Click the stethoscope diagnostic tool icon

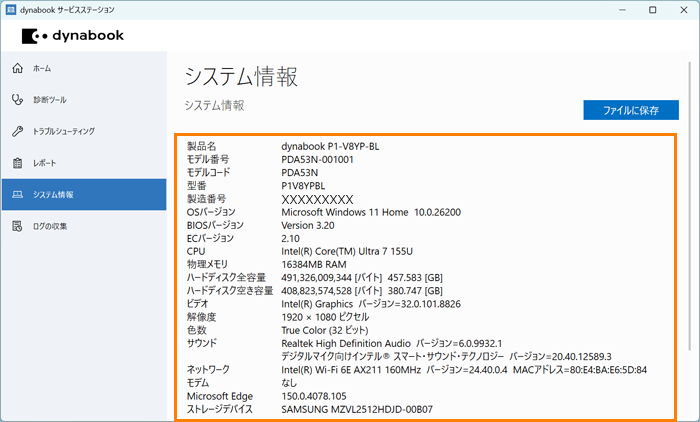pyautogui.click(x=17, y=100)
